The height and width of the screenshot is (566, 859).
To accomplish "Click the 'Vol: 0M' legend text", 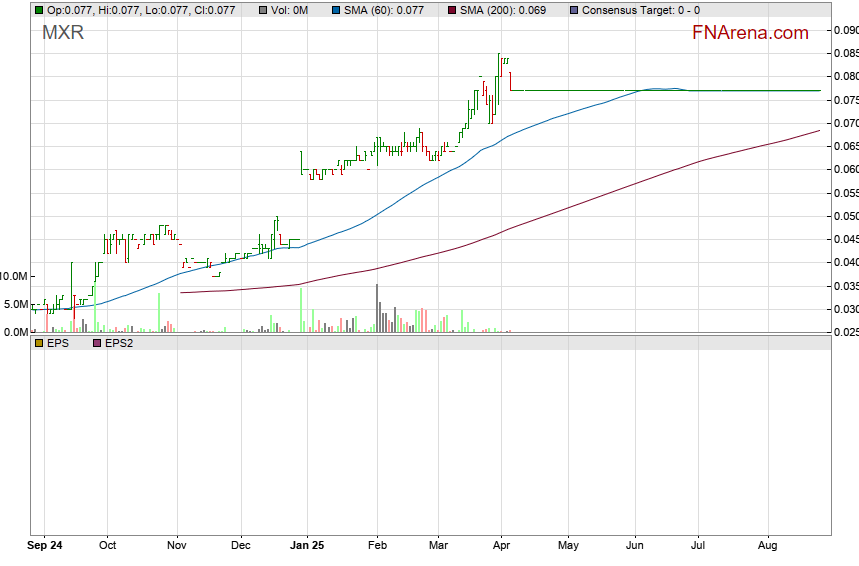I will click(x=291, y=10).
